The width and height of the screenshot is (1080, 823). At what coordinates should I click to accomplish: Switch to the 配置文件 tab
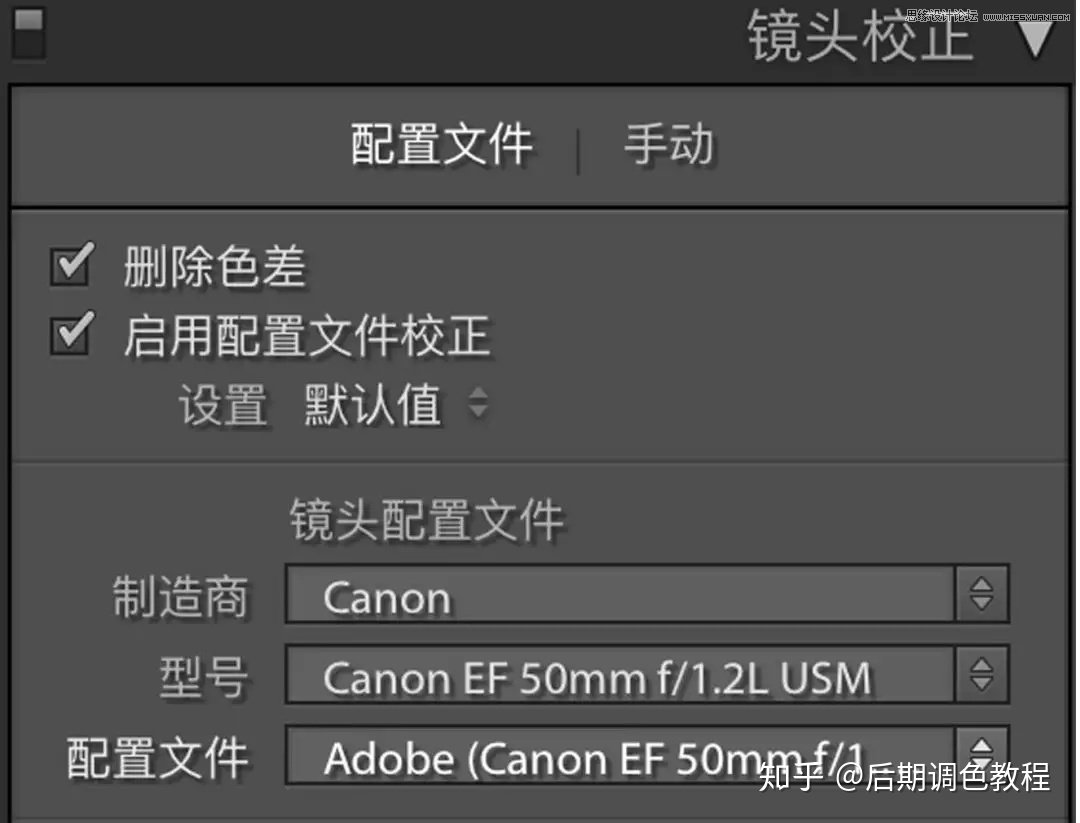(442, 145)
